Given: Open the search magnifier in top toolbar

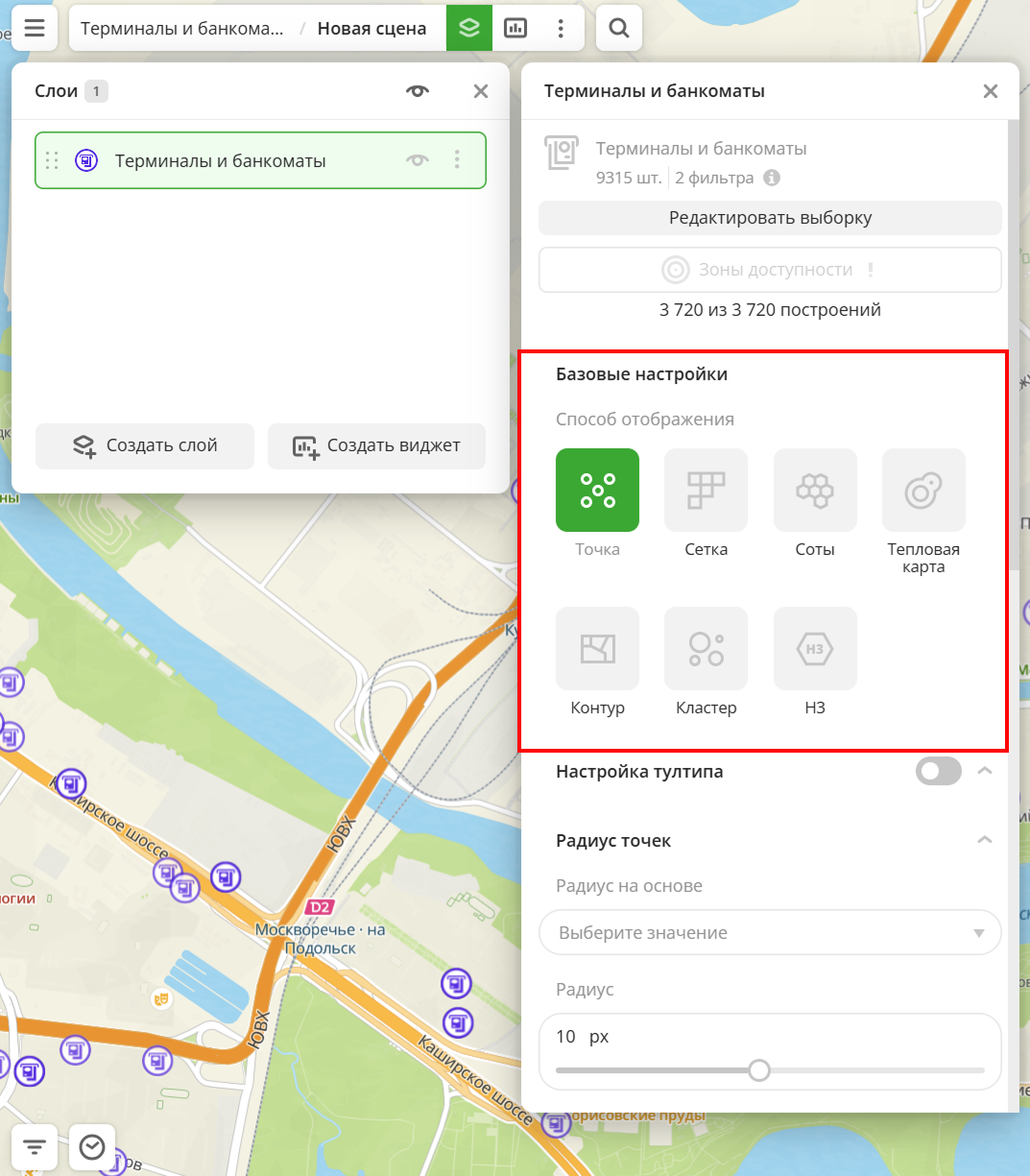Looking at the screenshot, I should [619, 29].
